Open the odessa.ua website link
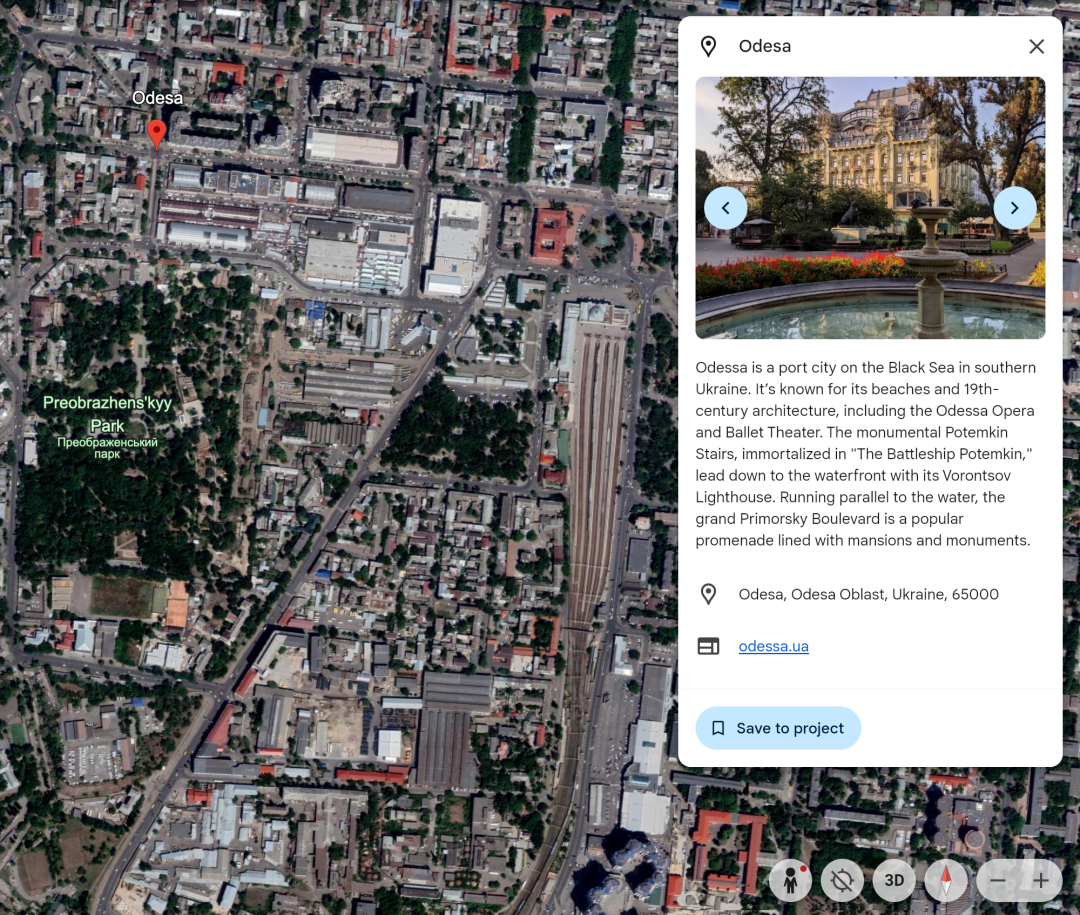 point(773,646)
